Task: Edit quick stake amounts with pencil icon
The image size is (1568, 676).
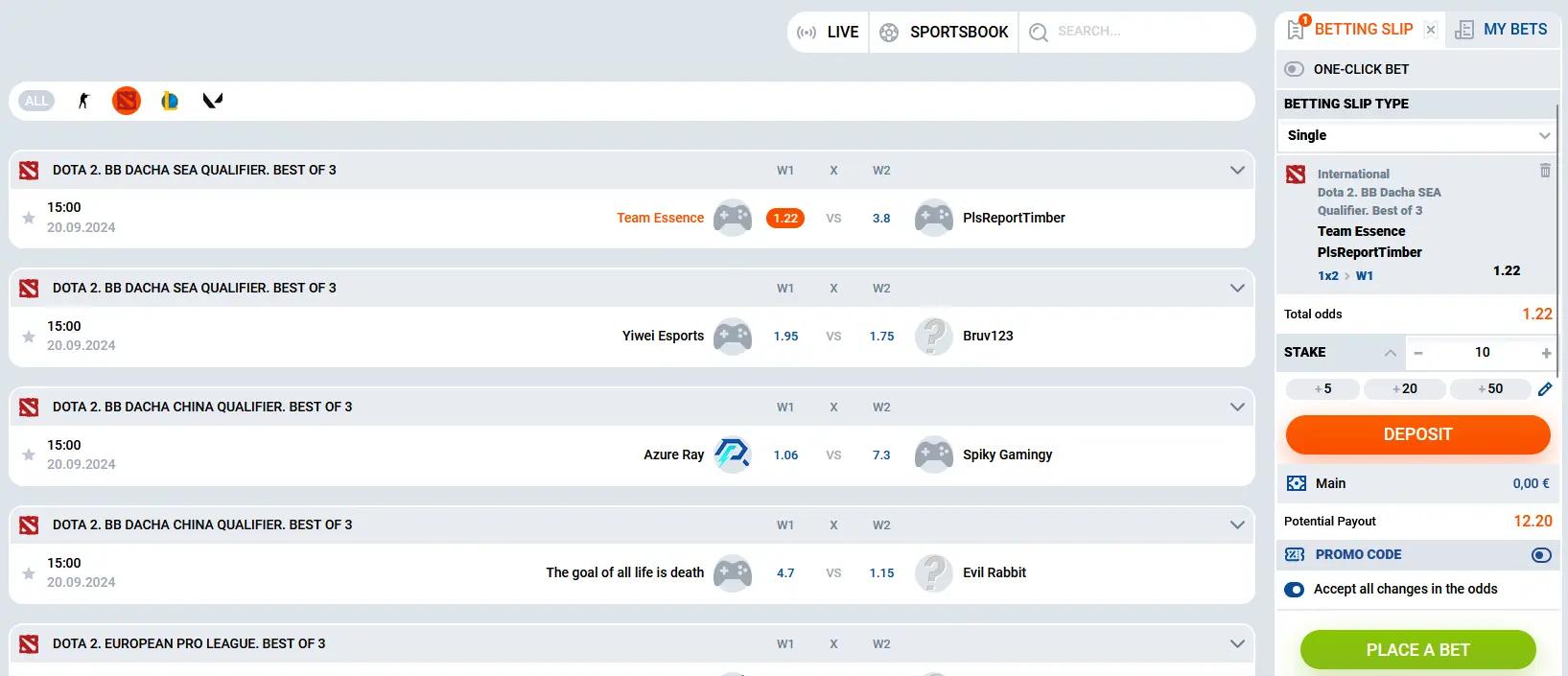Action: (x=1545, y=389)
